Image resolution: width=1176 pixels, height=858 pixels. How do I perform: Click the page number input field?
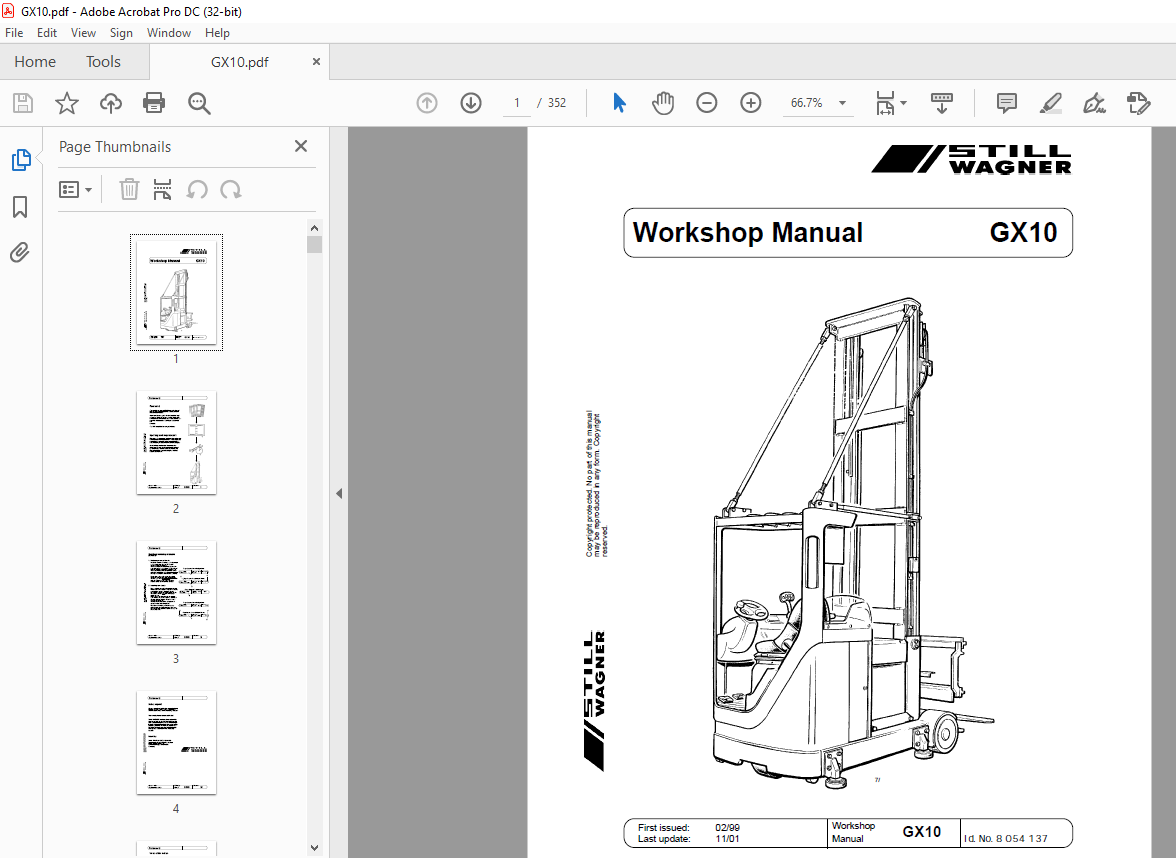(x=516, y=103)
